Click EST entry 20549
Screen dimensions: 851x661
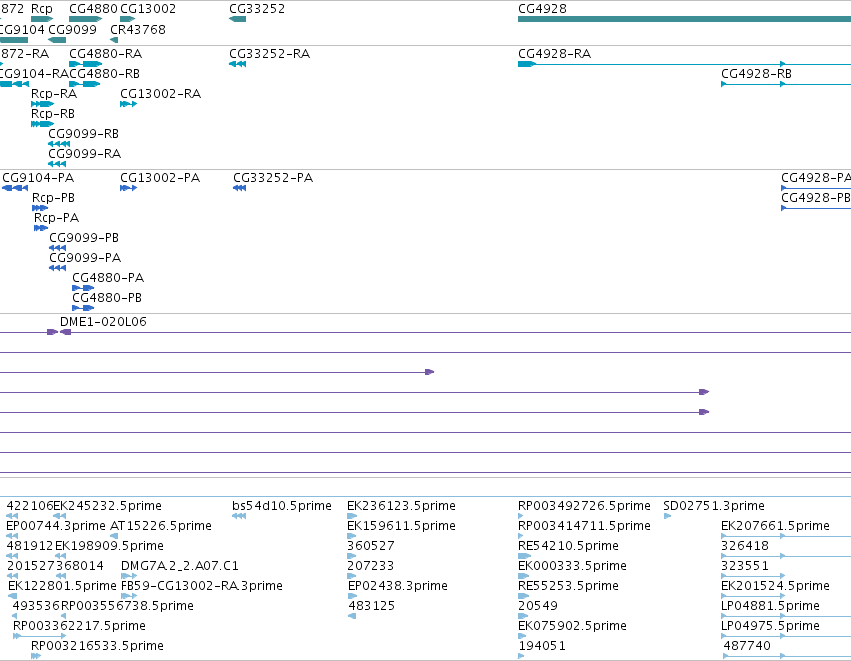point(538,606)
